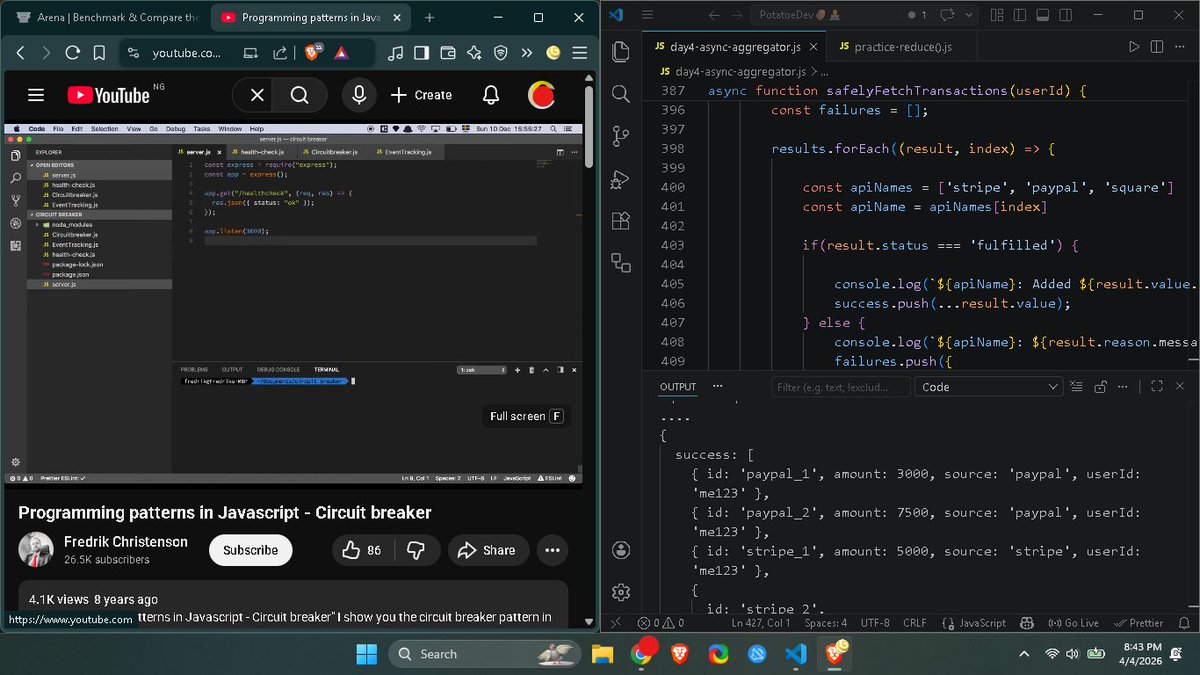Open Output panel more actions ellipsis

coord(1124,386)
